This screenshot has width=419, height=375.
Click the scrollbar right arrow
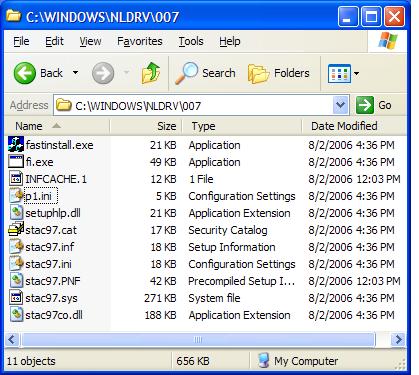[398, 340]
